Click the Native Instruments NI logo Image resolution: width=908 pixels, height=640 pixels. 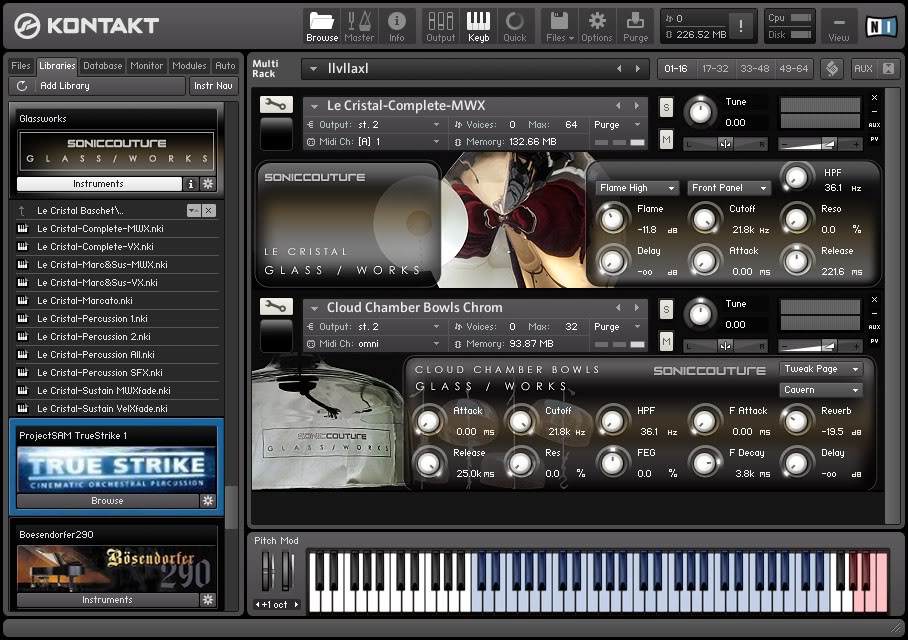point(881,26)
